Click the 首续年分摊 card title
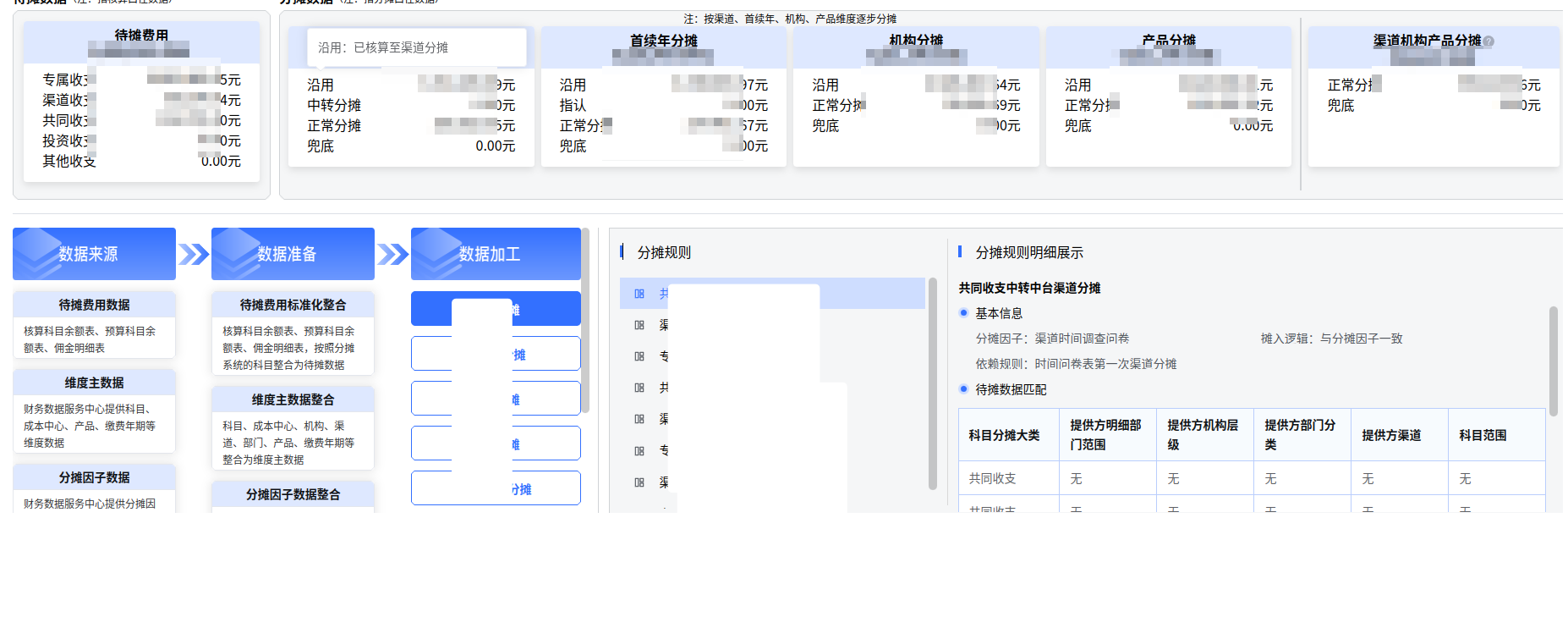Viewport: 1568px width, 617px height. (664, 41)
